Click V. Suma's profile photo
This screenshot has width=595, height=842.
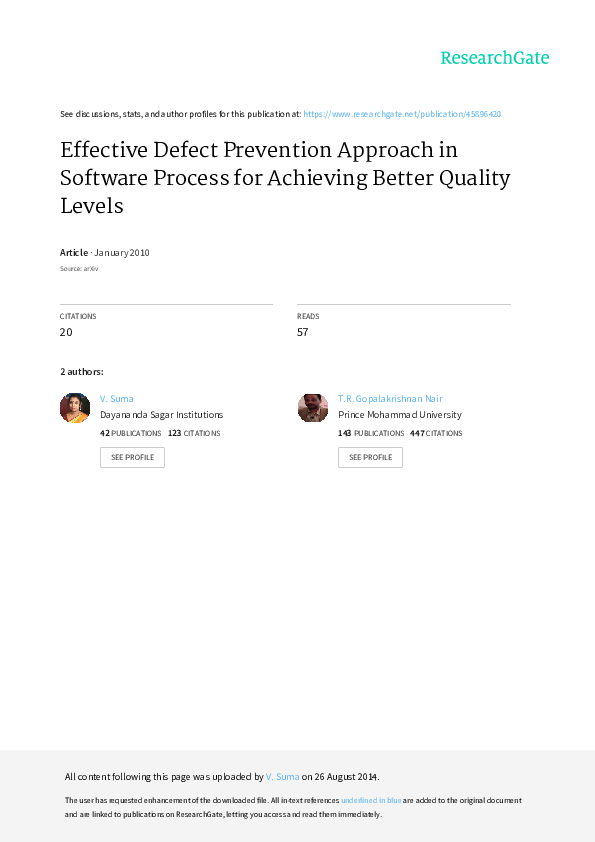(x=75, y=408)
